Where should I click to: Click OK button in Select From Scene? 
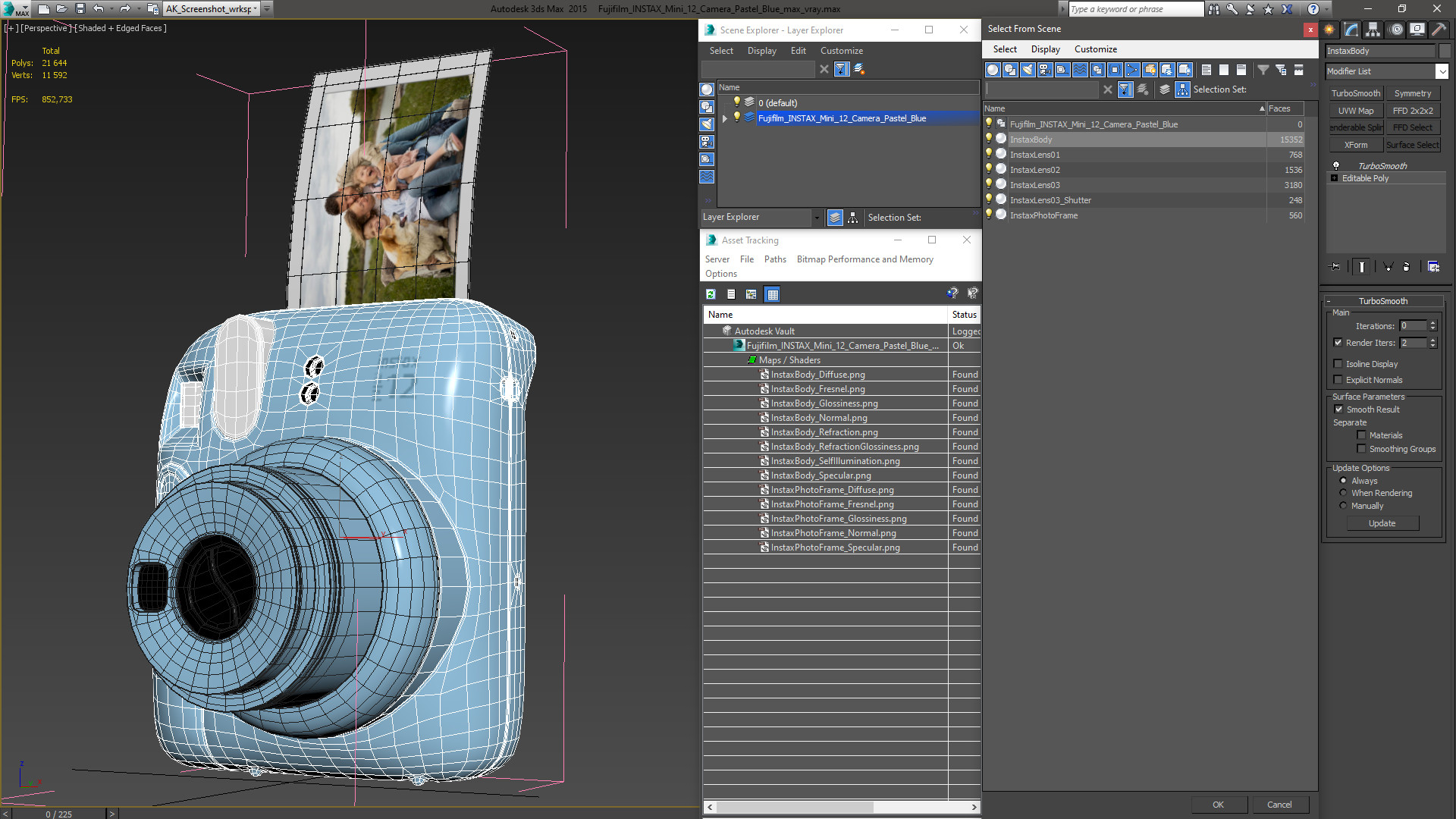(1218, 805)
